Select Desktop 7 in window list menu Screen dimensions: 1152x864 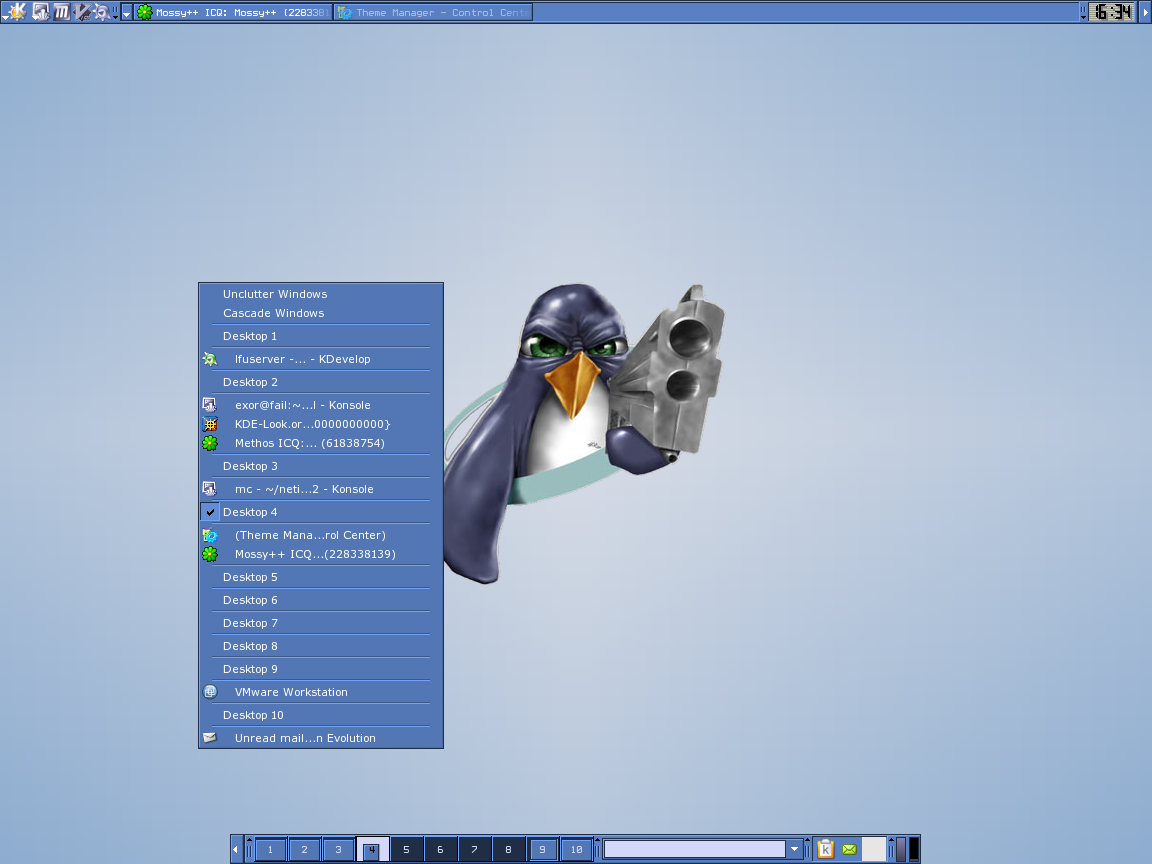click(321, 623)
